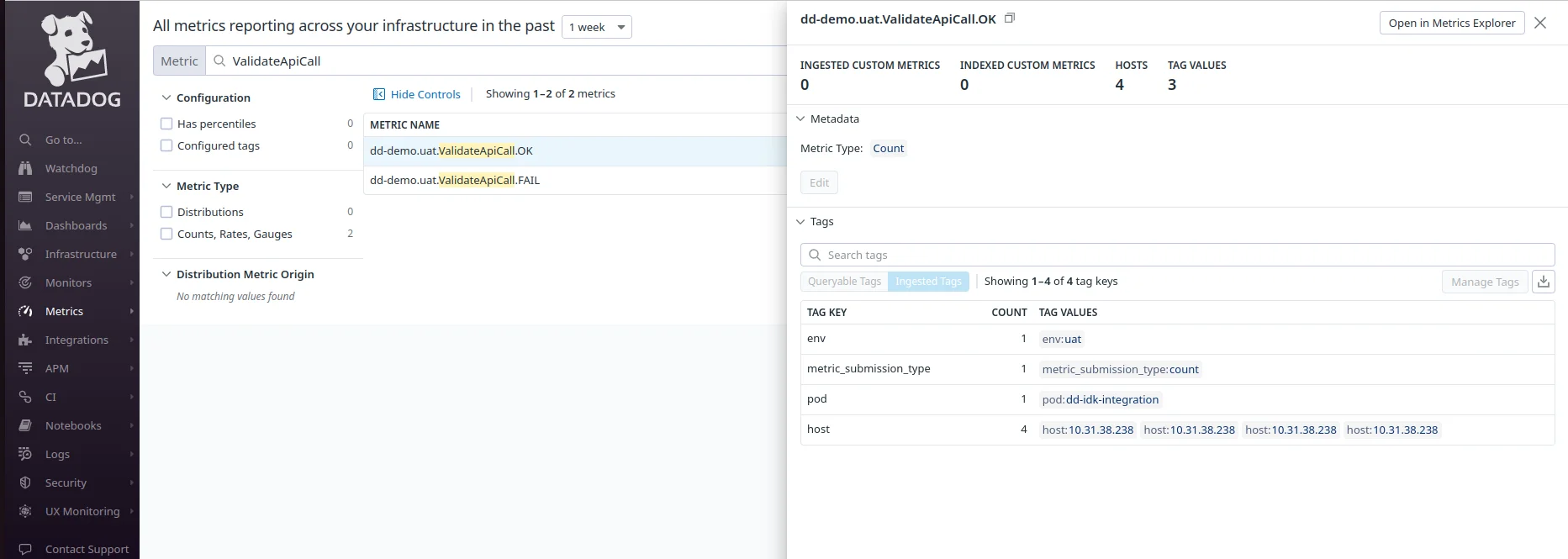Image resolution: width=1568 pixels, height=559 pixels.
Task: Click the Hide Controls panel icon
Action: (379, 94)
